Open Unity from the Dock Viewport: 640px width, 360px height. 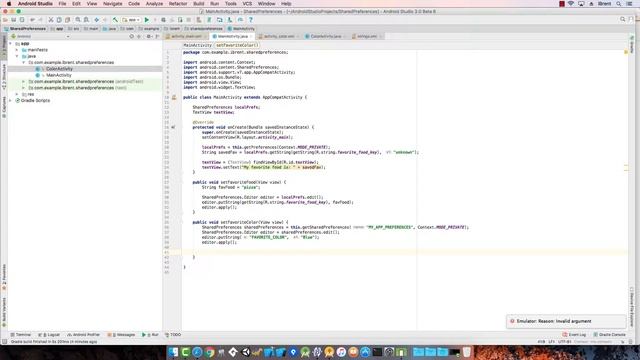pos(245,352)
